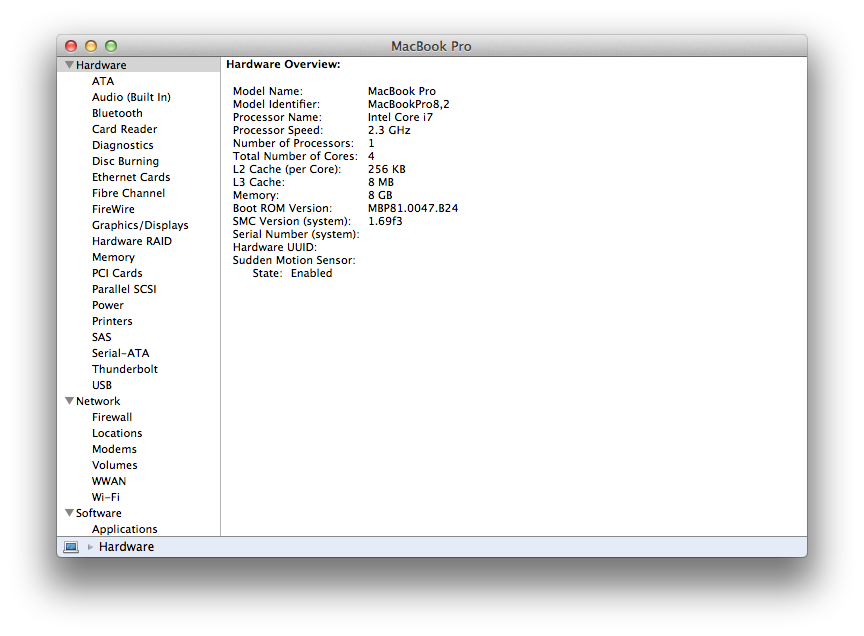Select Locations under Network
The image size is (864, 636).
point(117,433)
